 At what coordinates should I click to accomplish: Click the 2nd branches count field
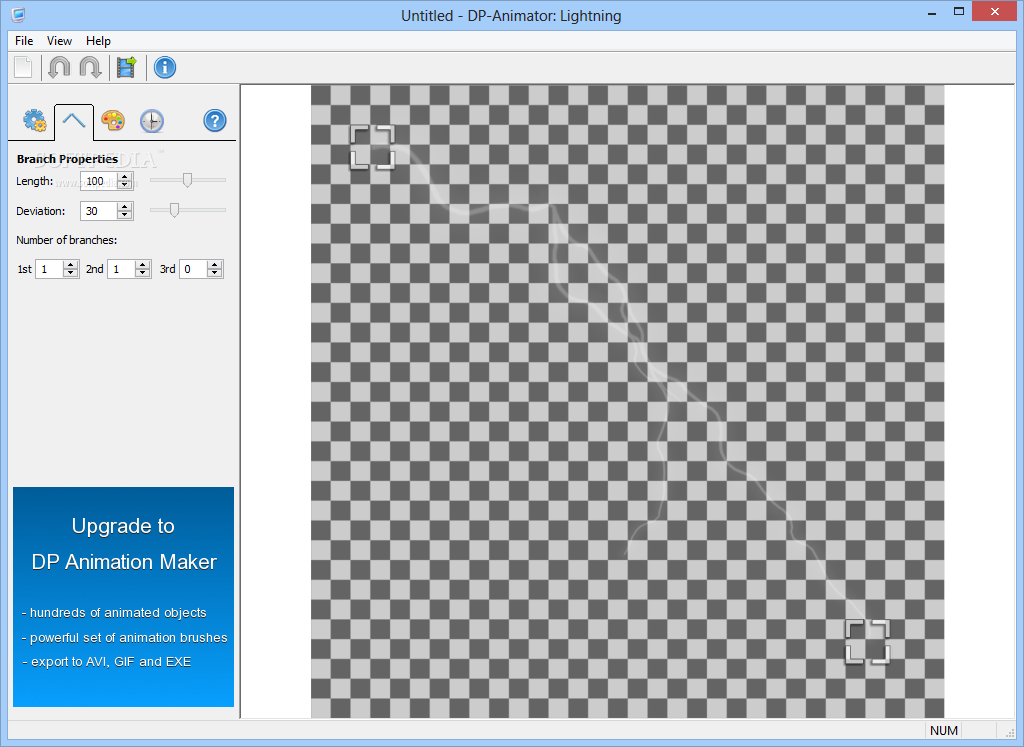tap(121, 269)
